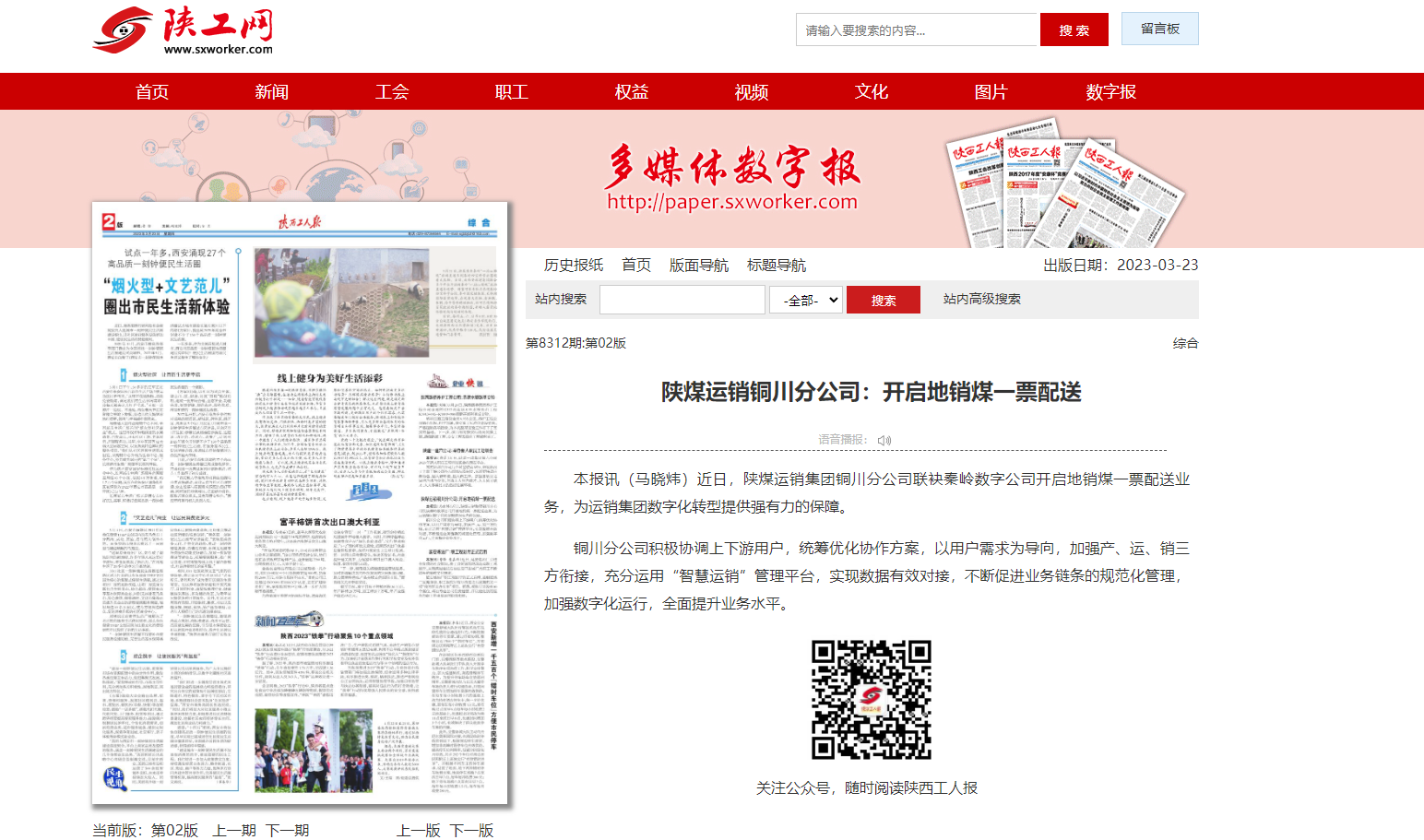Open the 图片 nav item
This screenshot has width=1424, height=840.
[991, 91]
